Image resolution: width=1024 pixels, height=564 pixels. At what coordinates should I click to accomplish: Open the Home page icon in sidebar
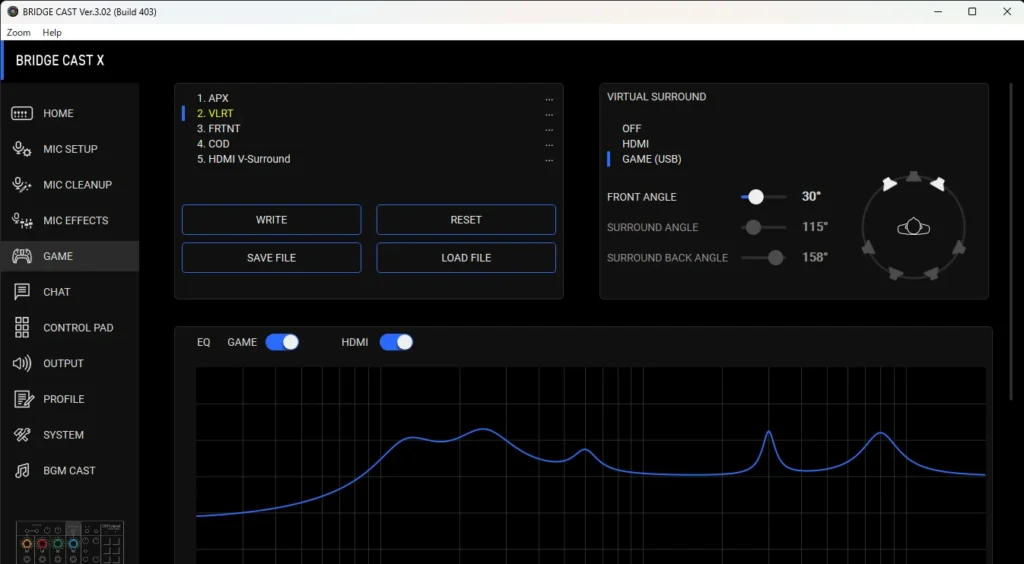click(x=22, y=114)
